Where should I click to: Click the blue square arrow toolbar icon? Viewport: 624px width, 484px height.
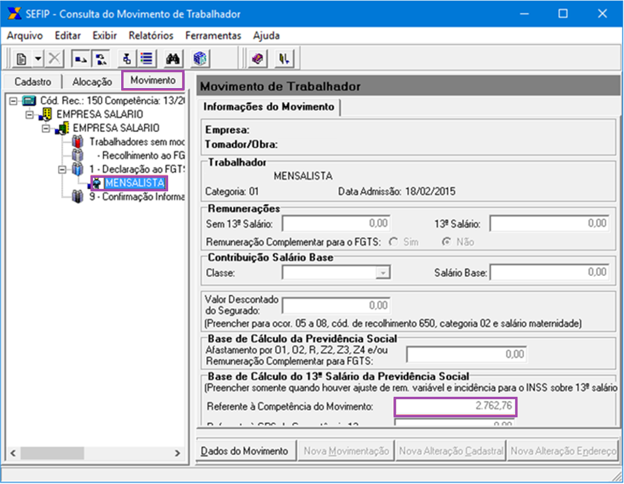click(81, 59)
